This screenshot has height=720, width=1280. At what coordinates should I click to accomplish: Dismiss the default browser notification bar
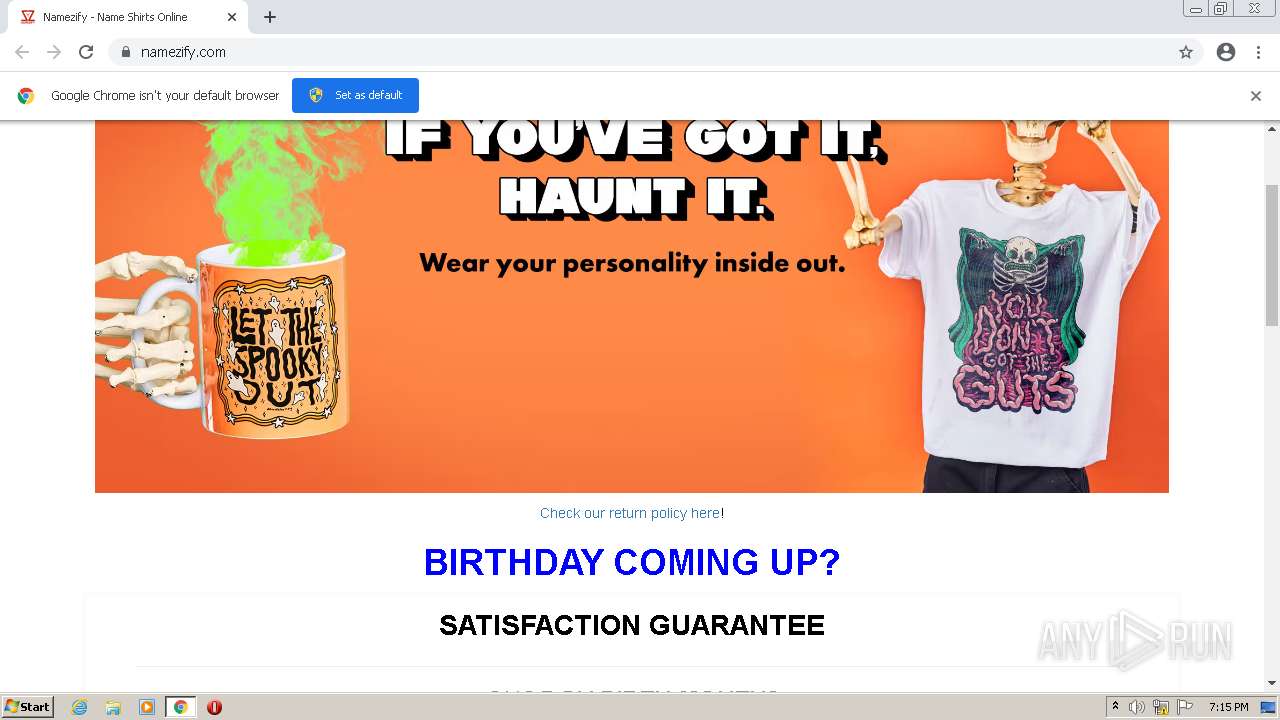pos(1256,96)
